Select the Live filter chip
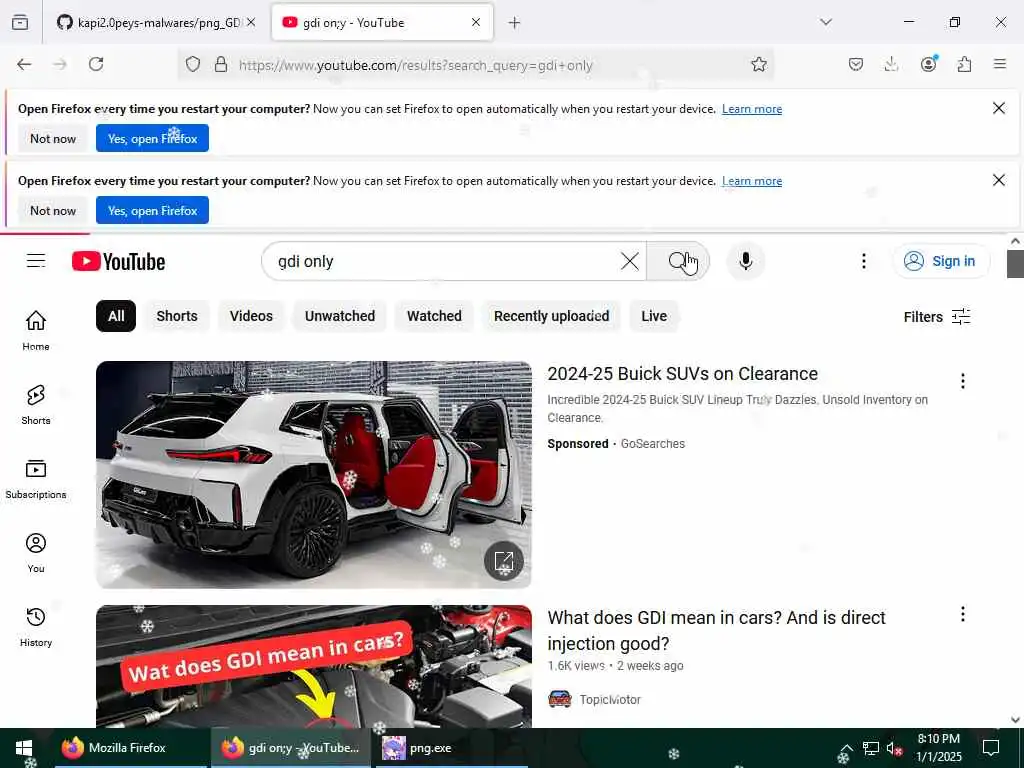Image resolution: width=1024 pixels, height=768 pixels. pos(654,316)
